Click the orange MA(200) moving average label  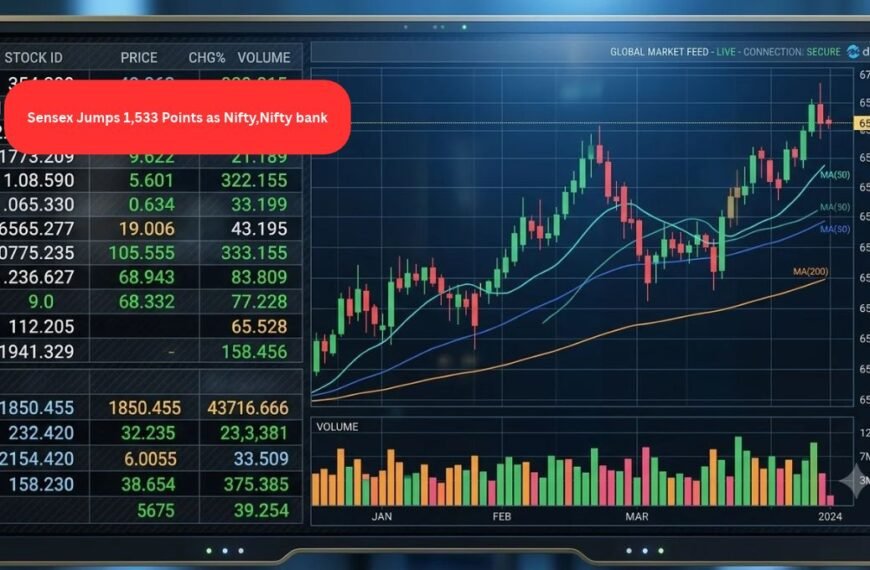click(810, 271)
